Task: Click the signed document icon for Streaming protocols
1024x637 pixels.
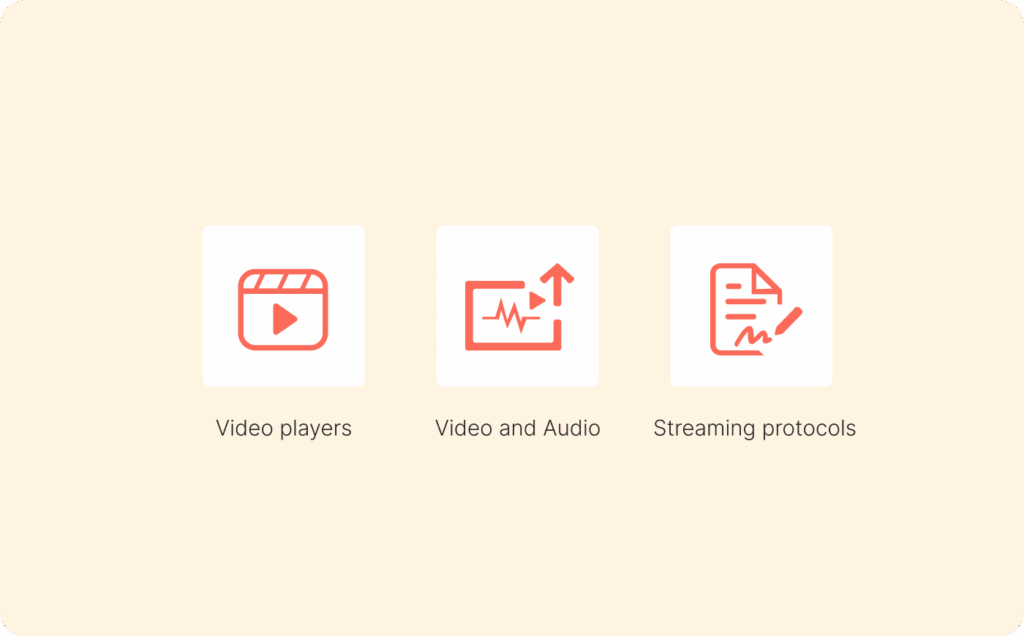Action: pyautogui.click(x=756, y=309)
